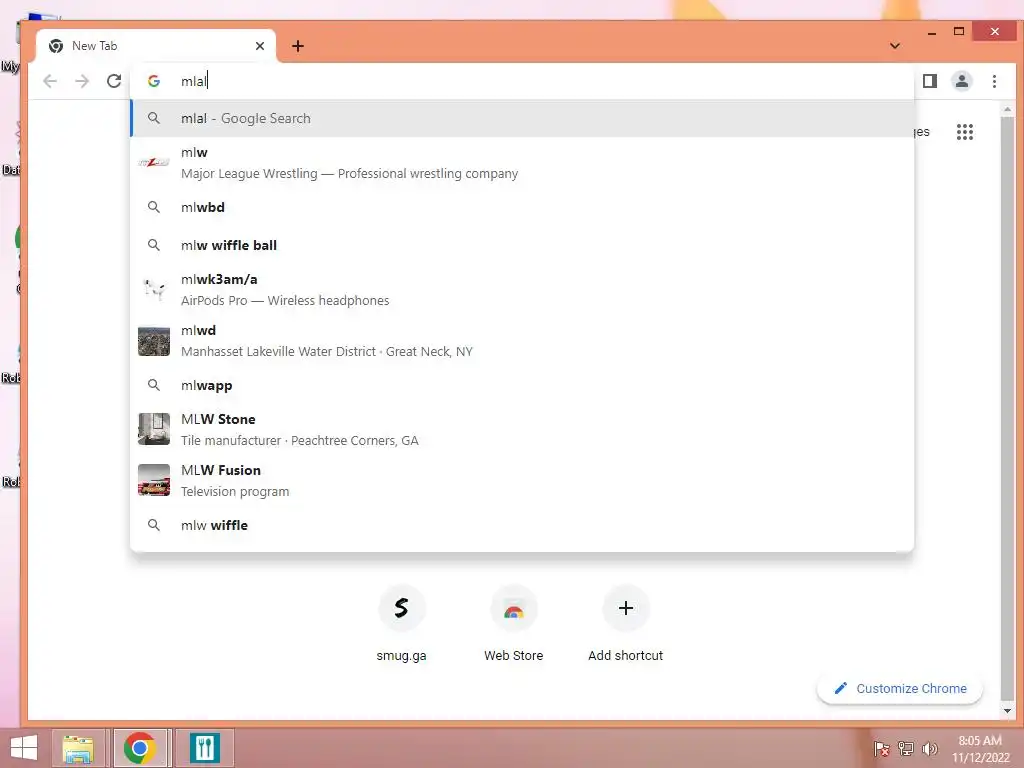The height and width of the screenshot is (768, 1024).
Task: Open the Web Store shortcut
Action: point(513,624)
